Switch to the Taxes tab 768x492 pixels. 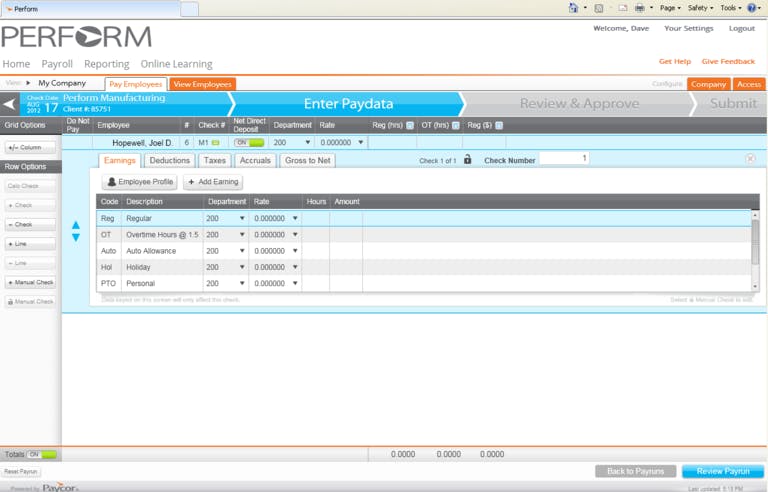(x=215, y=160)
